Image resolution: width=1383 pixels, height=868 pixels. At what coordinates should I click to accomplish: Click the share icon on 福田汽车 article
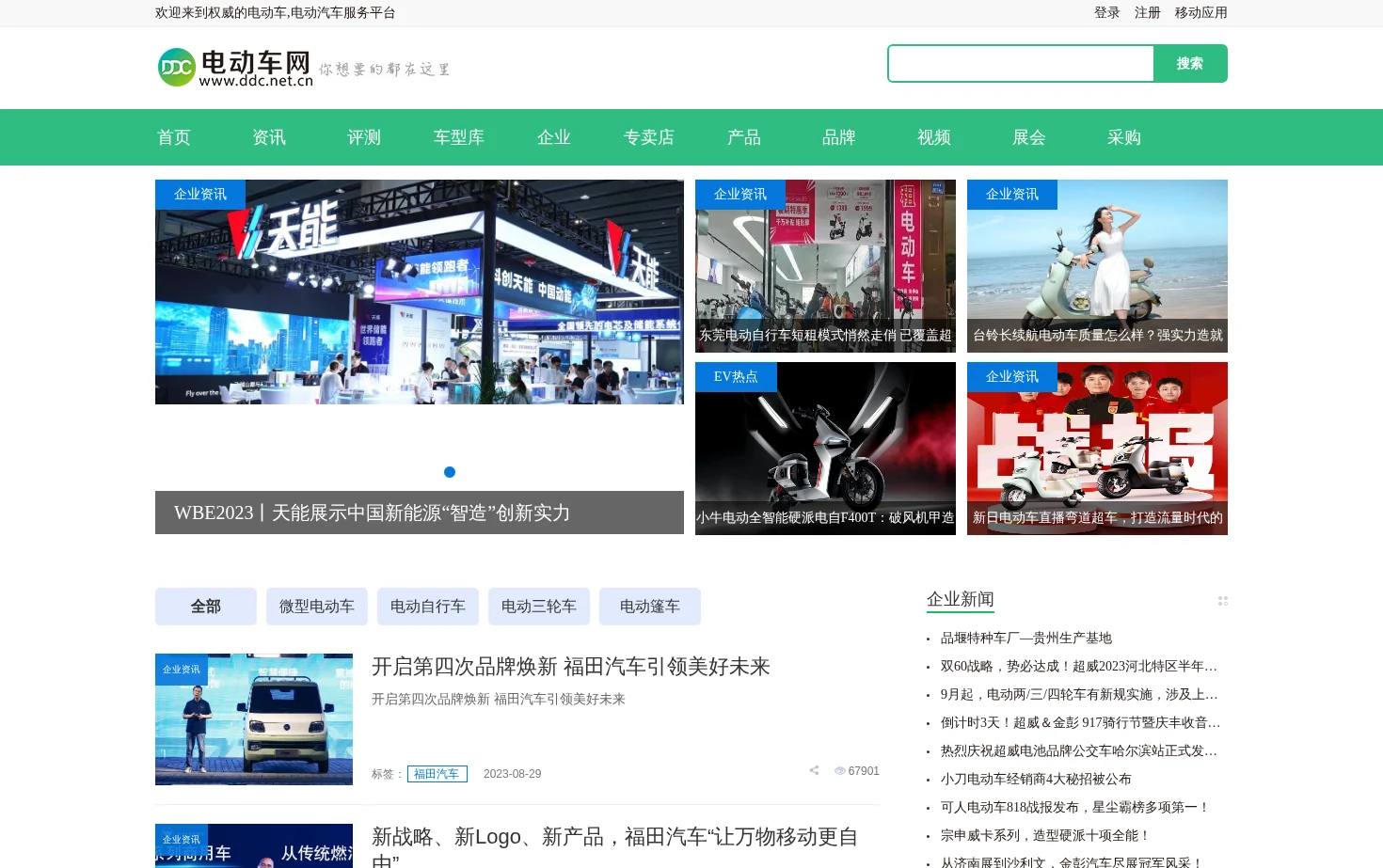click(x=814, y=770)
